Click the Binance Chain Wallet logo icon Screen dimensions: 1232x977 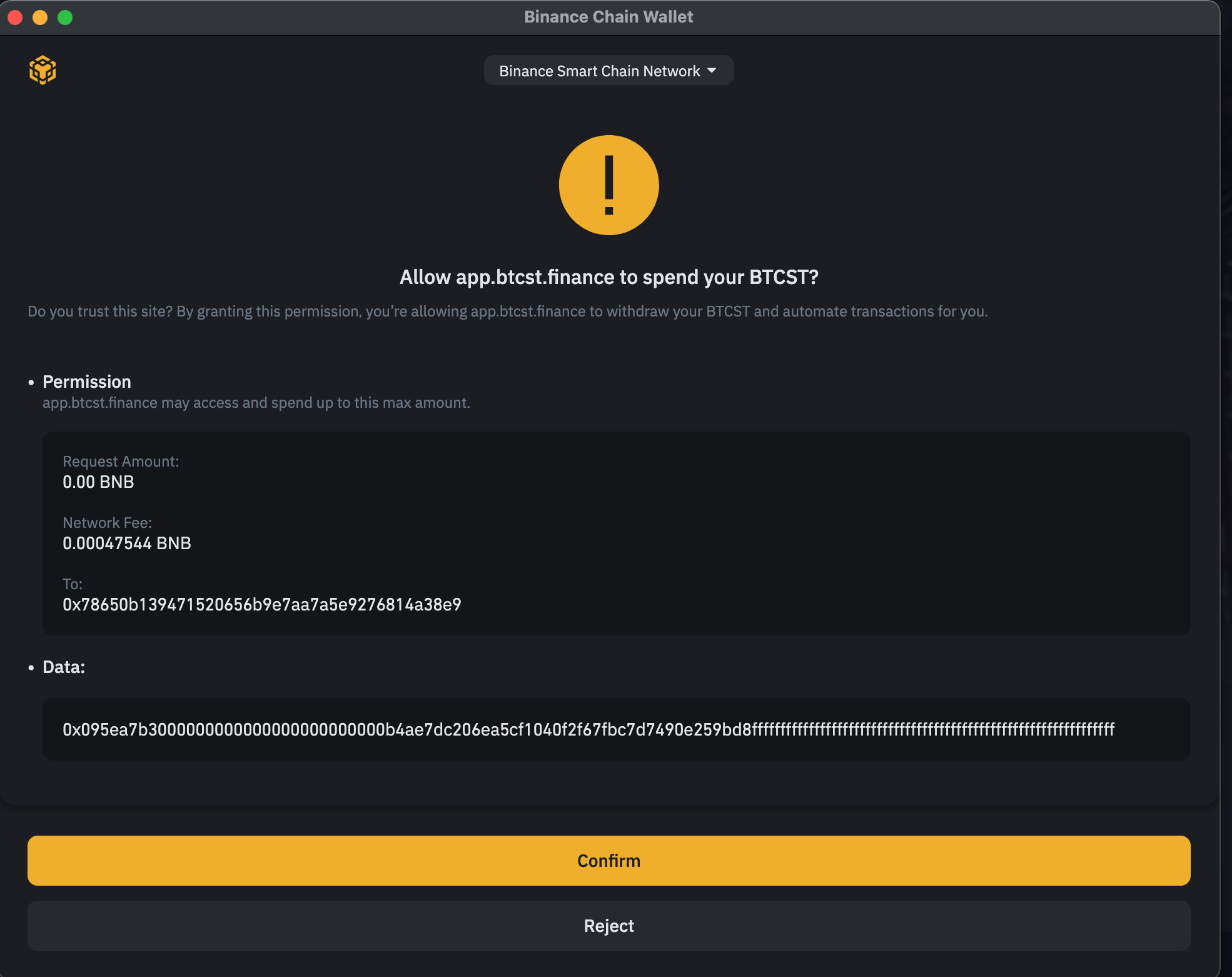[x=43, y=70]
